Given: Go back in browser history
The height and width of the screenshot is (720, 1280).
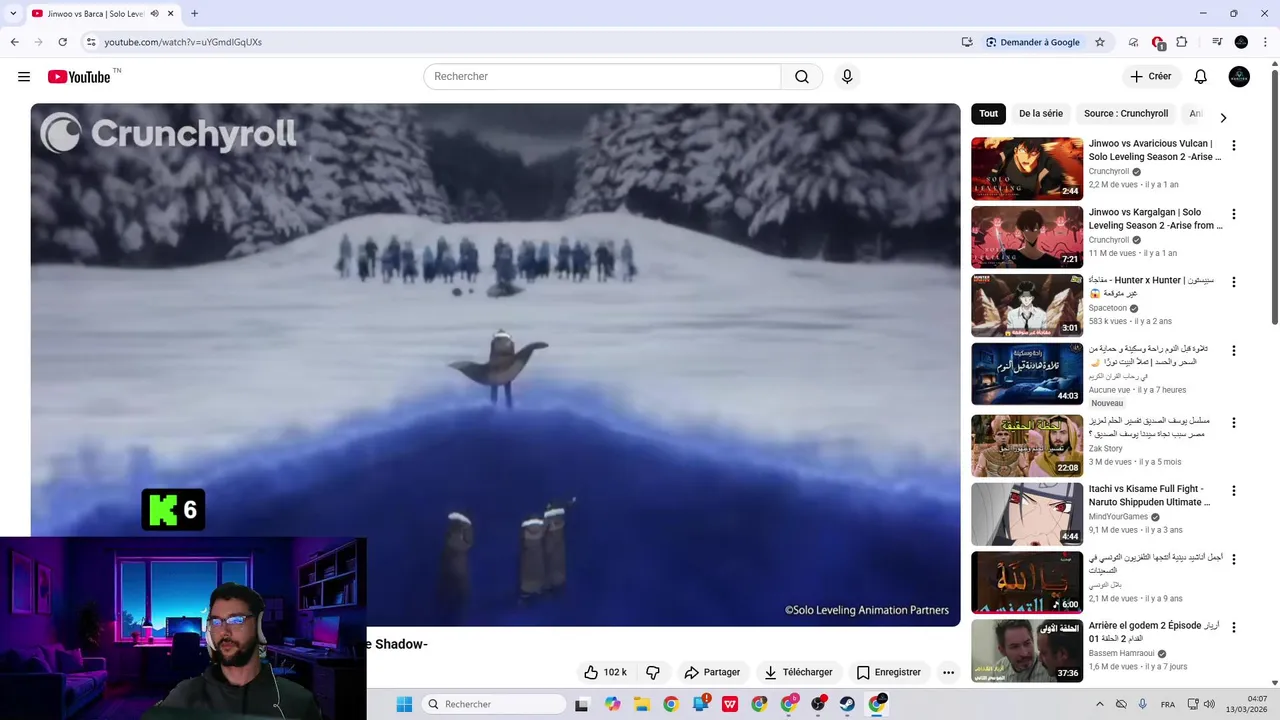Looking at the screenshot, I should tap(14, 42).
